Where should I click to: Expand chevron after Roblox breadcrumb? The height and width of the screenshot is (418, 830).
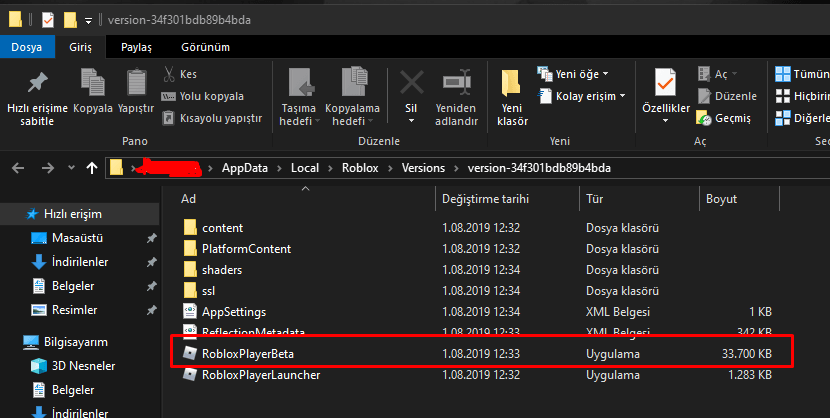coord(391,169)
